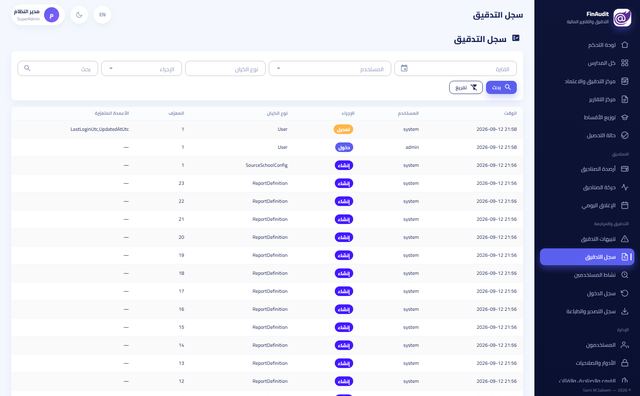Viewport: 640px width, 396px height.
Task: Focus the بحث text search box
Action: pos(58,69)
